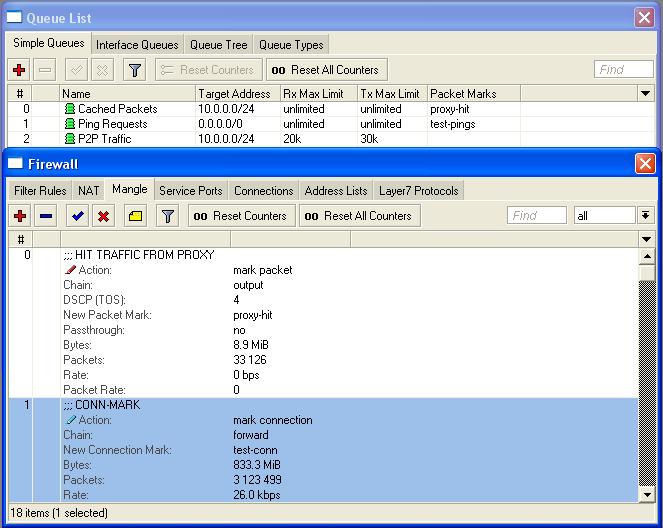
Task: Expand the Queue List column selector arrow
Action: (x=647, y=93)
